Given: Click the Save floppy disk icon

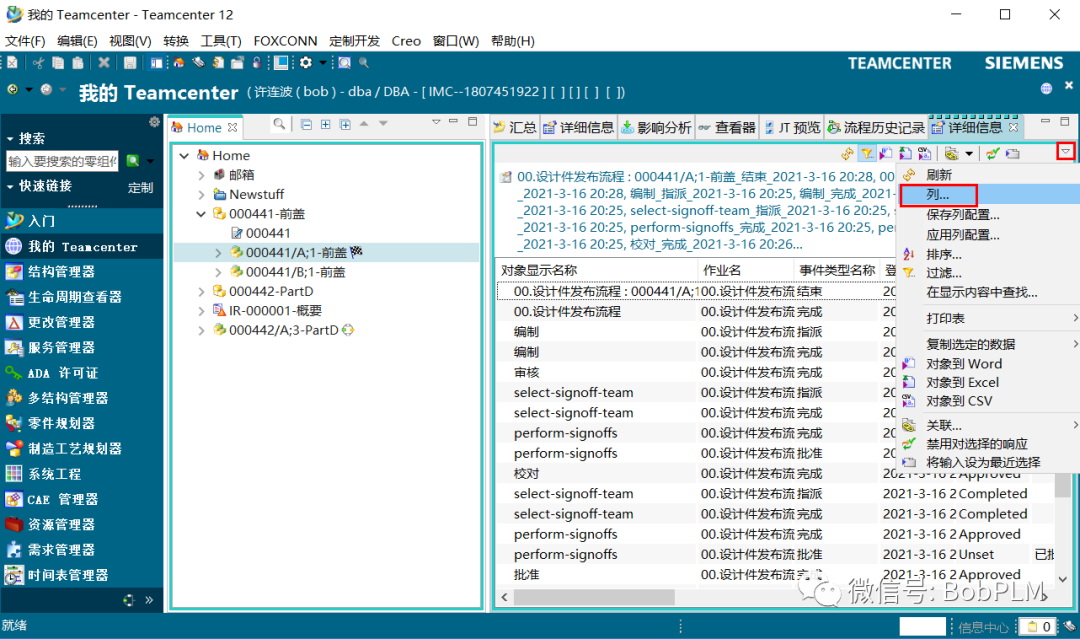Looking at the screenshot, I should pyautogui.click(x=129, y=63).
